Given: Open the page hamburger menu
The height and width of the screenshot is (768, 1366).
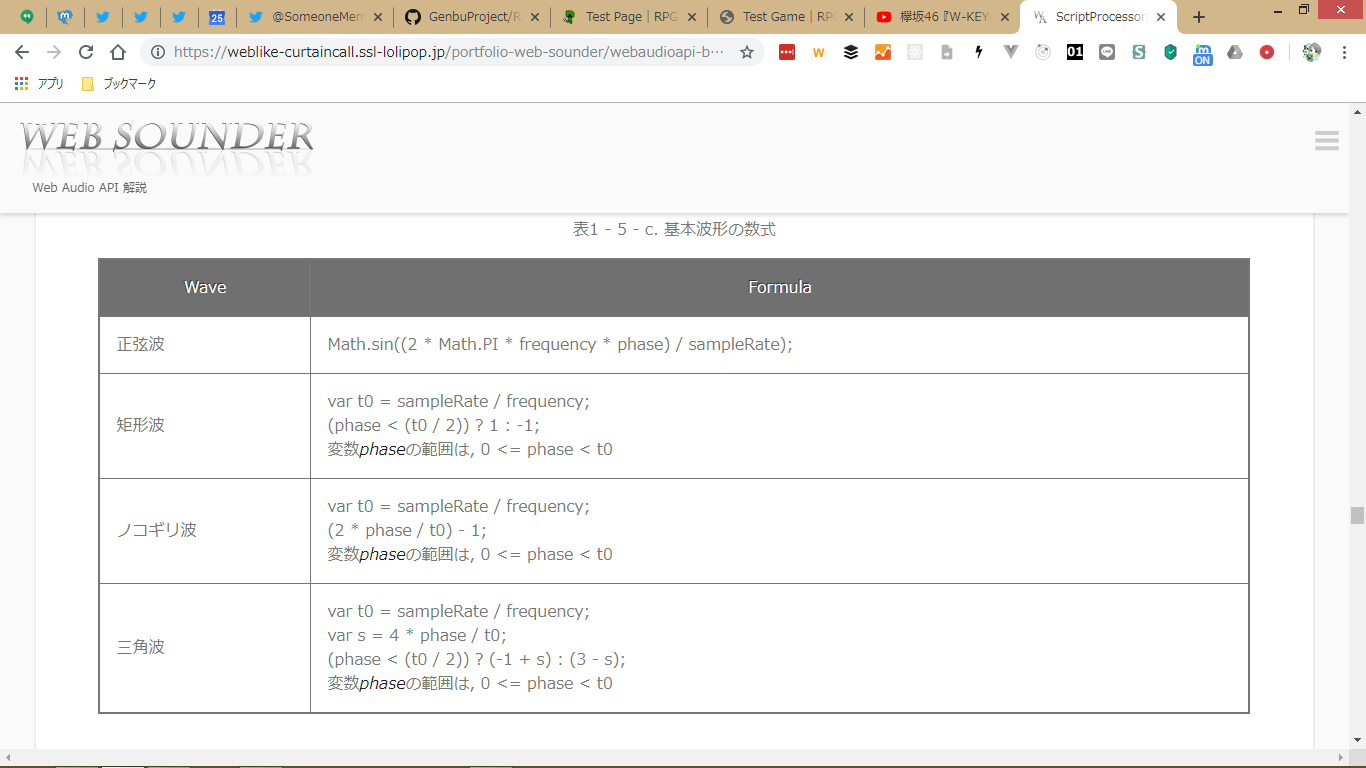Looking at the screenshot, I should (x=1327, y=141).
